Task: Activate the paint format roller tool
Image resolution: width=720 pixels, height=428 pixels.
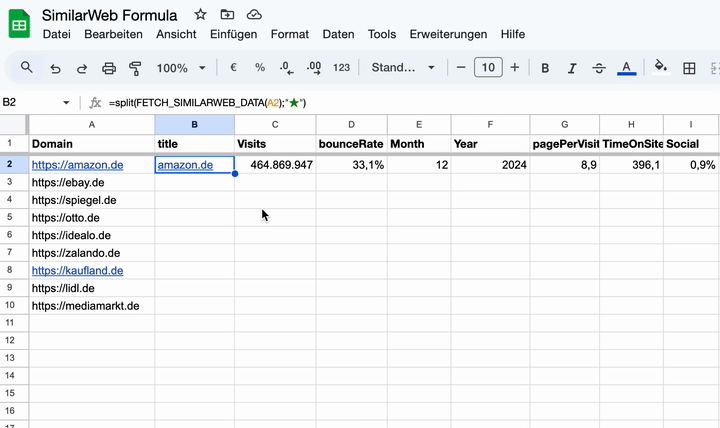Action: coord(135,68)
